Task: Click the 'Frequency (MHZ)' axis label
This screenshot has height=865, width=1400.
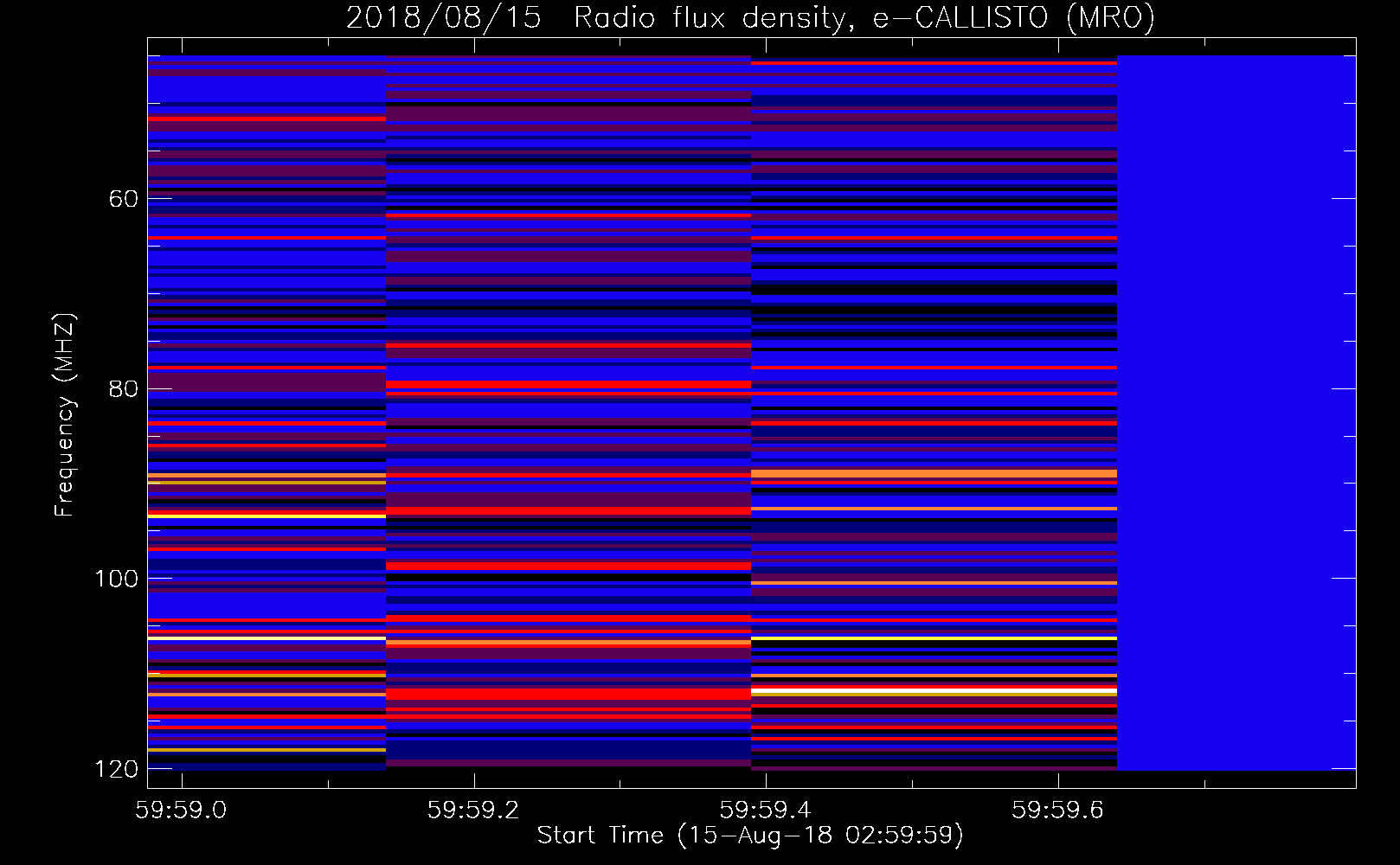Action: [65, 415]
